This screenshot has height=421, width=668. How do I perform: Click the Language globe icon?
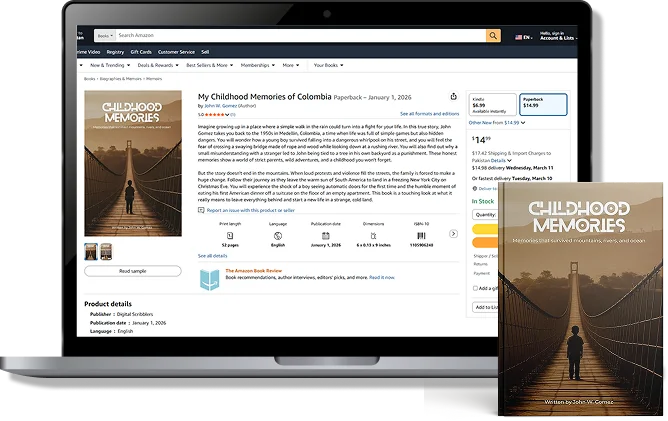tap(278, 236)
